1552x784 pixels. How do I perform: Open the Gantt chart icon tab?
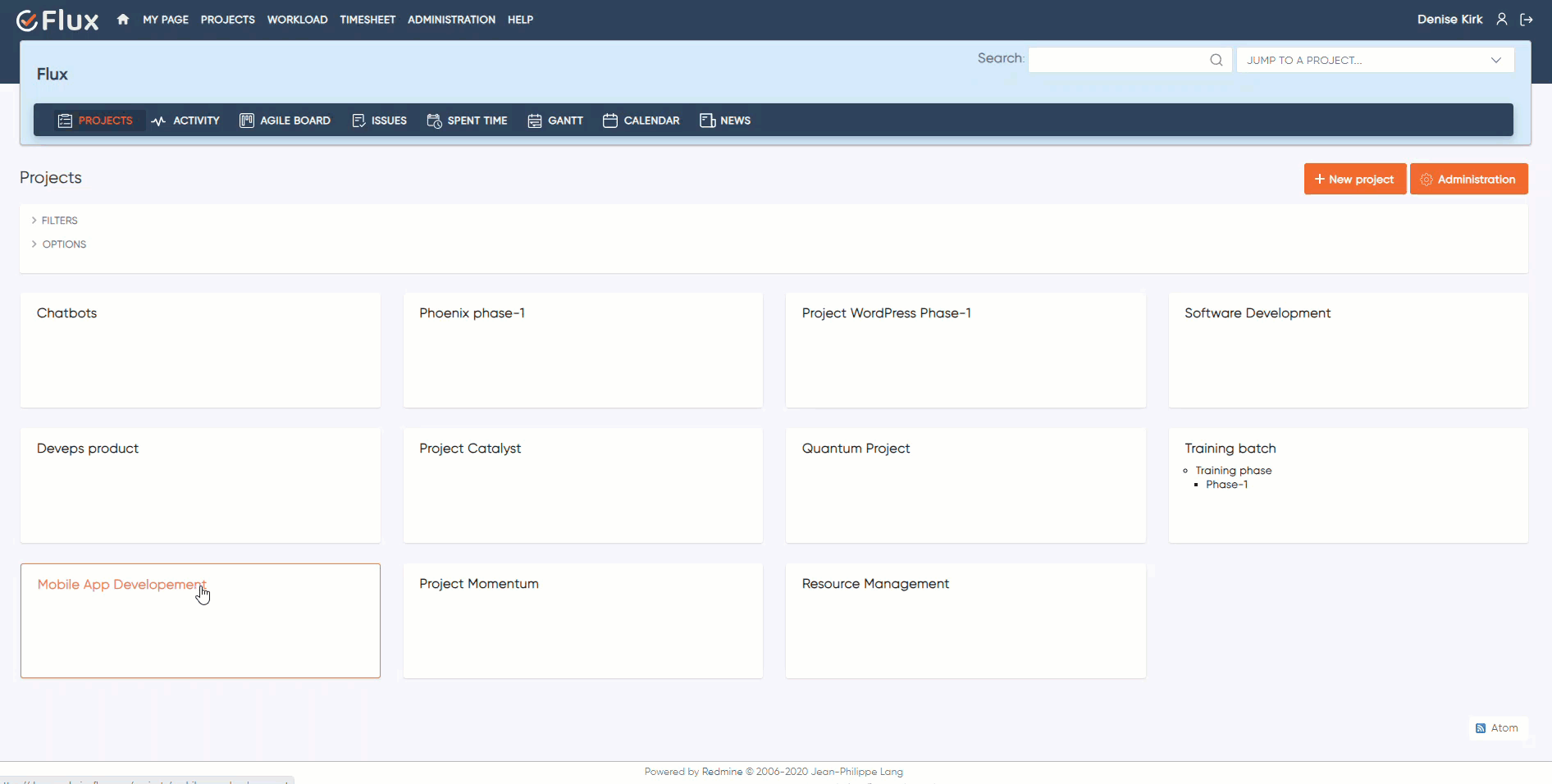[x=534, y=121]
